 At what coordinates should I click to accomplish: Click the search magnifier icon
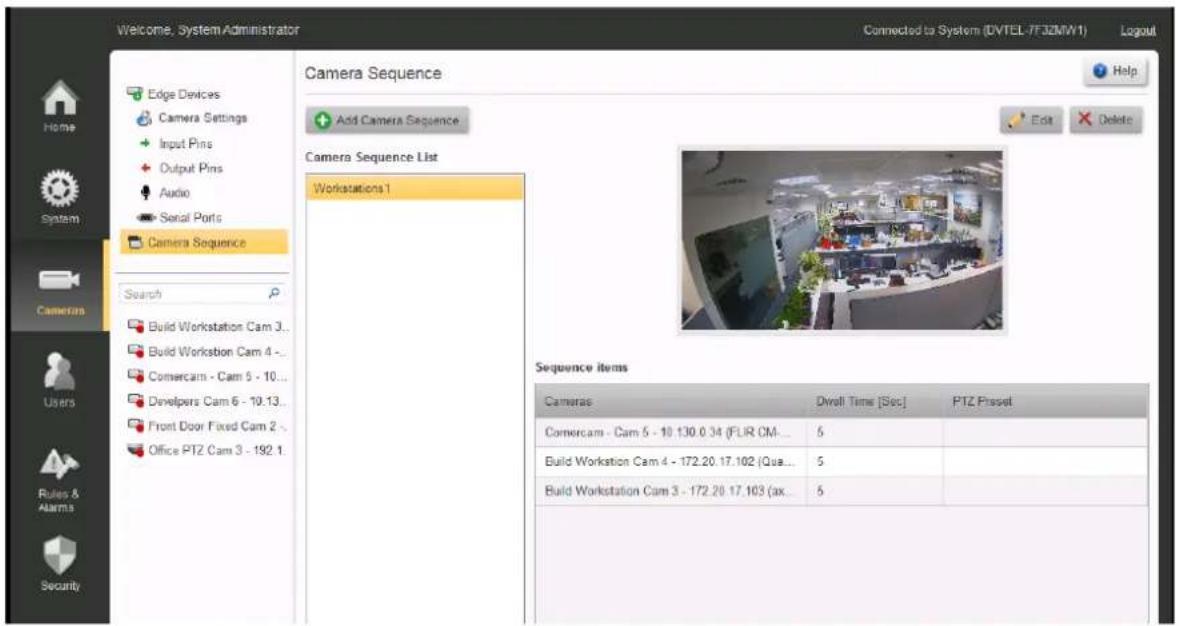pyautogui.click(x=274, y=293)
